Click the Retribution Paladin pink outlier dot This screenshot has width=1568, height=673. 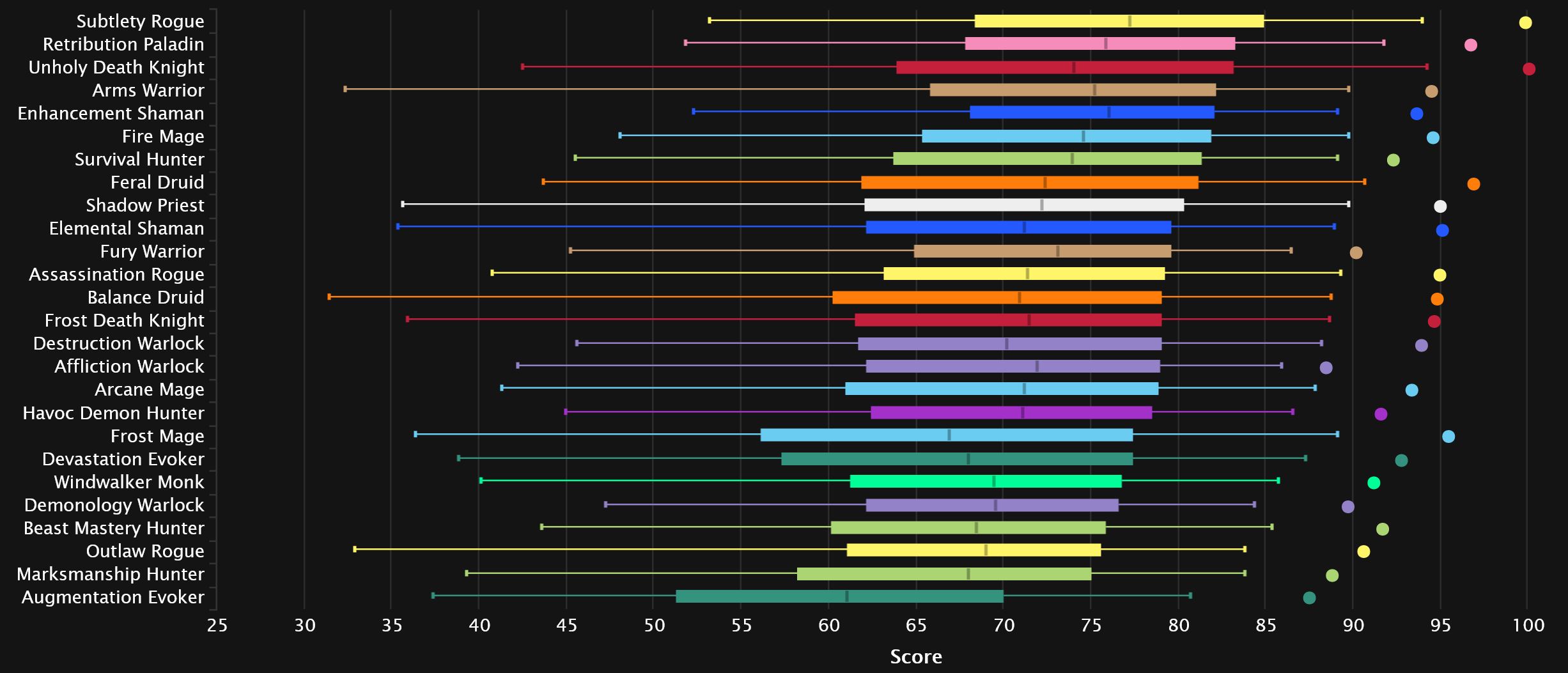(x=1470, y=45)
